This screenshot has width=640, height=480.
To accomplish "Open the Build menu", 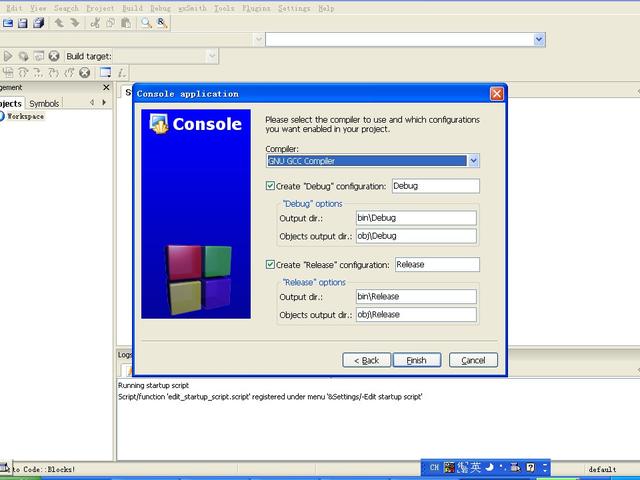I will coord(132,8).
